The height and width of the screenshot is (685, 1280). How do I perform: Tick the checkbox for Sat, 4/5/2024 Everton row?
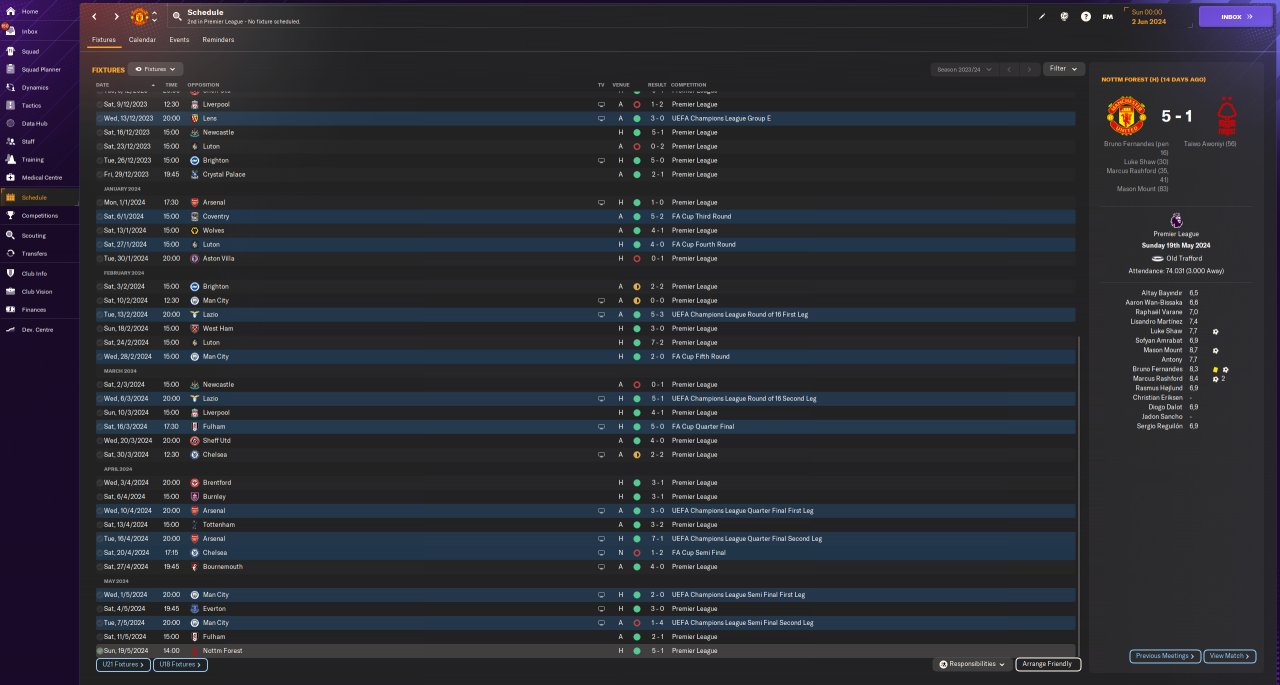[100, 608]
